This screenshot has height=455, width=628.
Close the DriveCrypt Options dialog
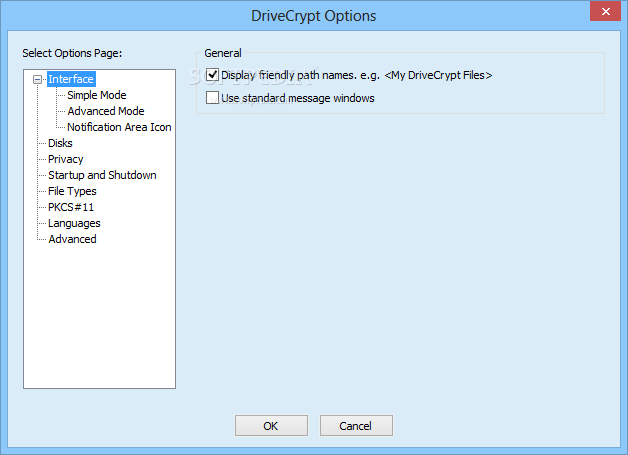click(x=605, y=11)
